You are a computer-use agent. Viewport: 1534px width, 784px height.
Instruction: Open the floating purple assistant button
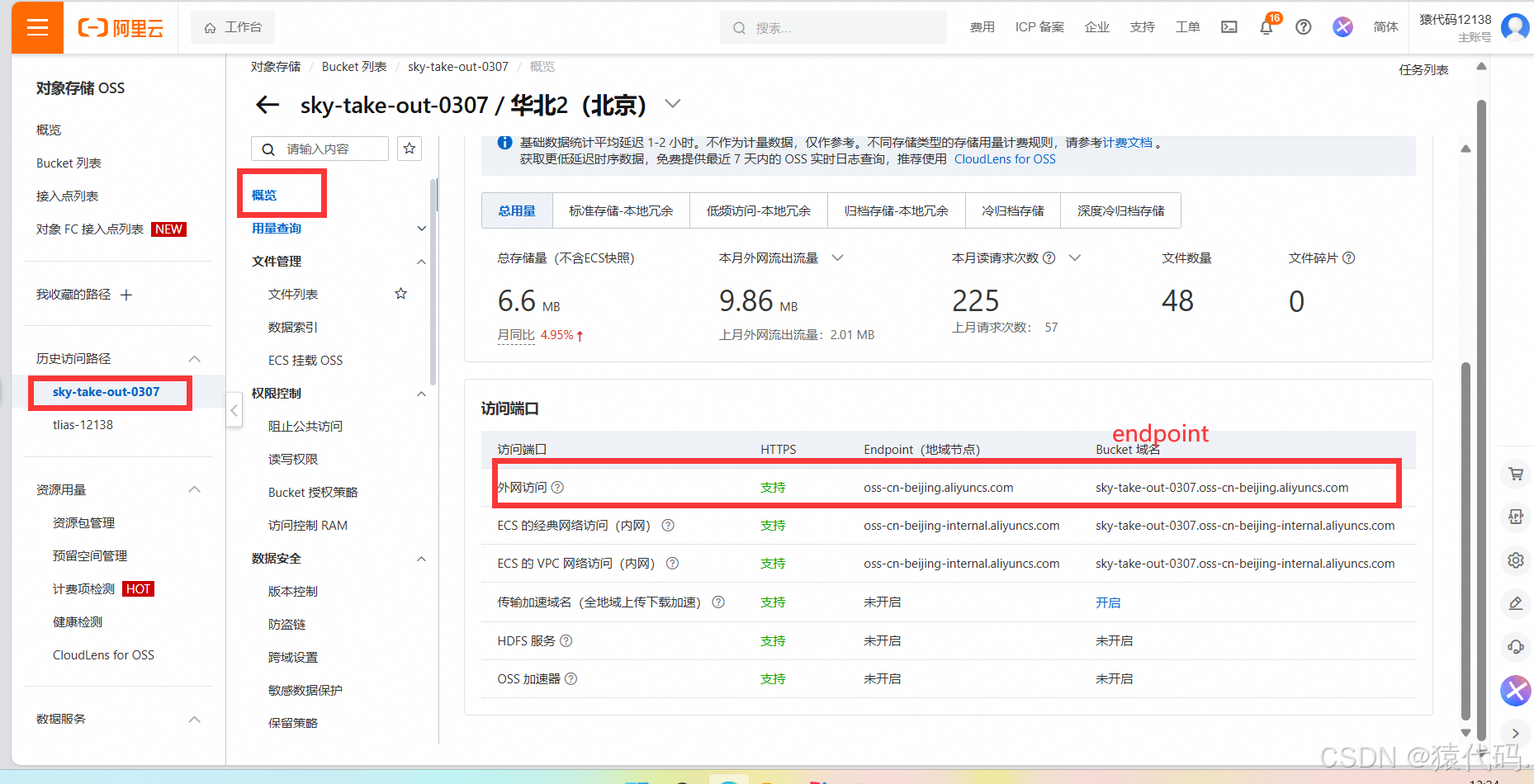pos(1516,691)
